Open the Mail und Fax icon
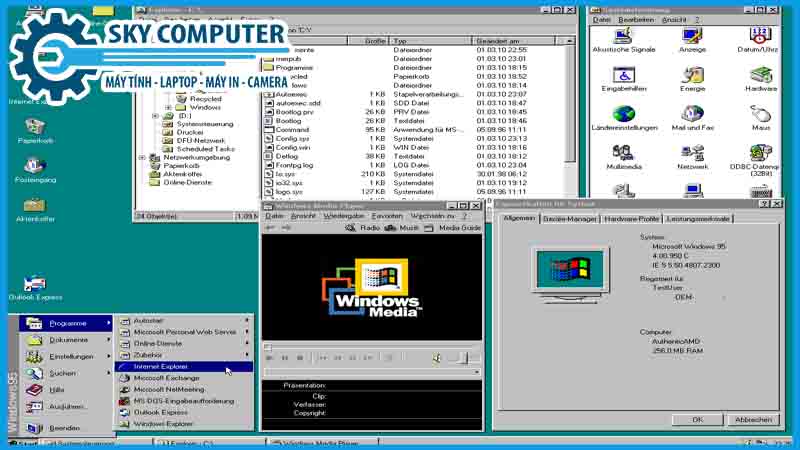This screenshot has width=800, height=450. (x=692, y=118)
